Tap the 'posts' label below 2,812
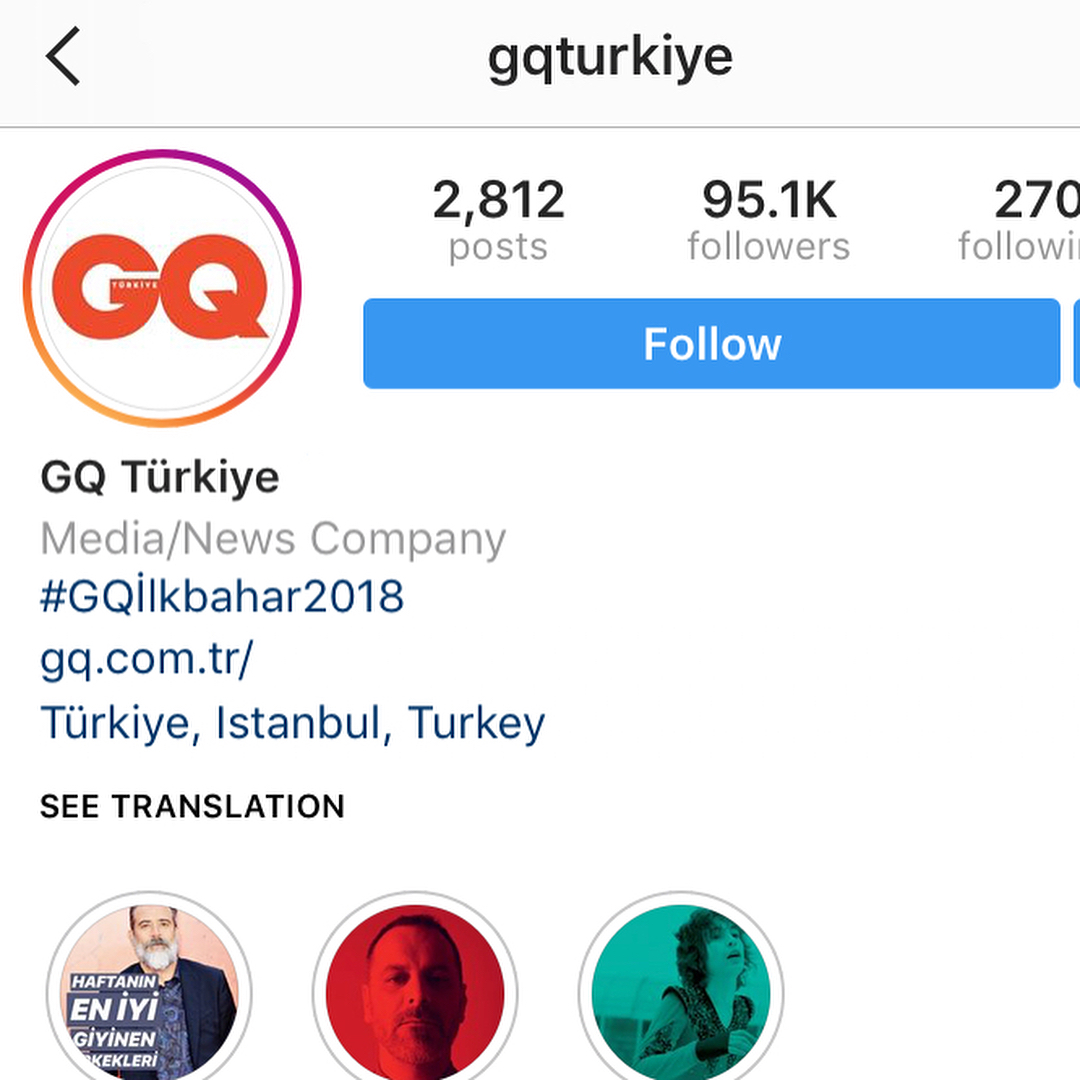 (x=498, y=247)
